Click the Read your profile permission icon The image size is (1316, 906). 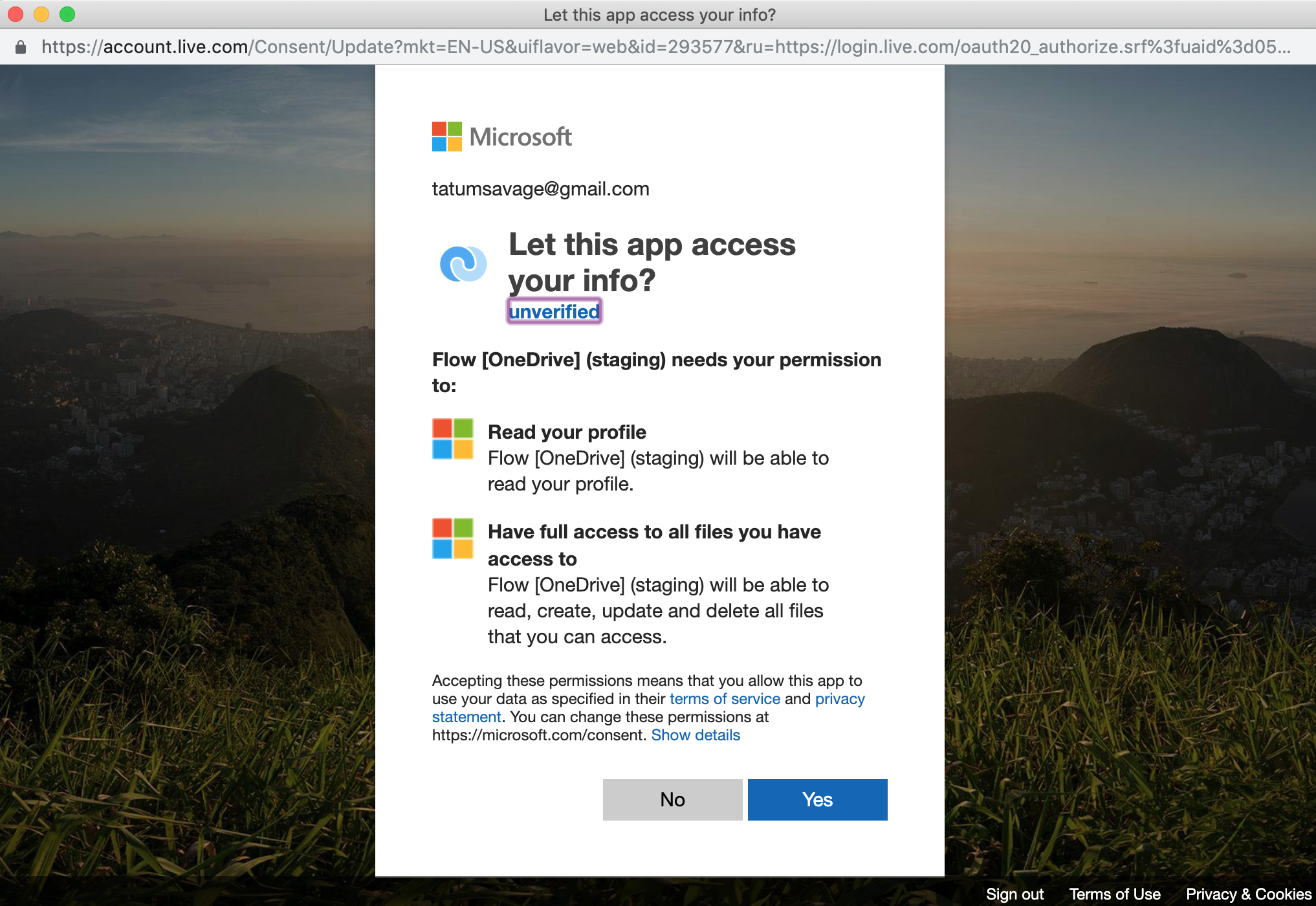pyautogui.click(x=452, y=439)
